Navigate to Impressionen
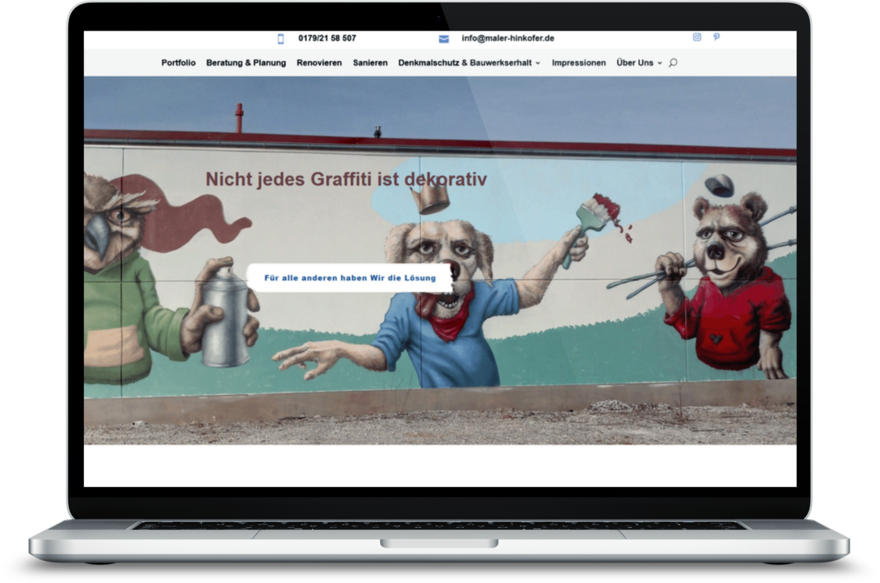The width and height of the screenshot is (880, 583). click(x=579, y=63)
